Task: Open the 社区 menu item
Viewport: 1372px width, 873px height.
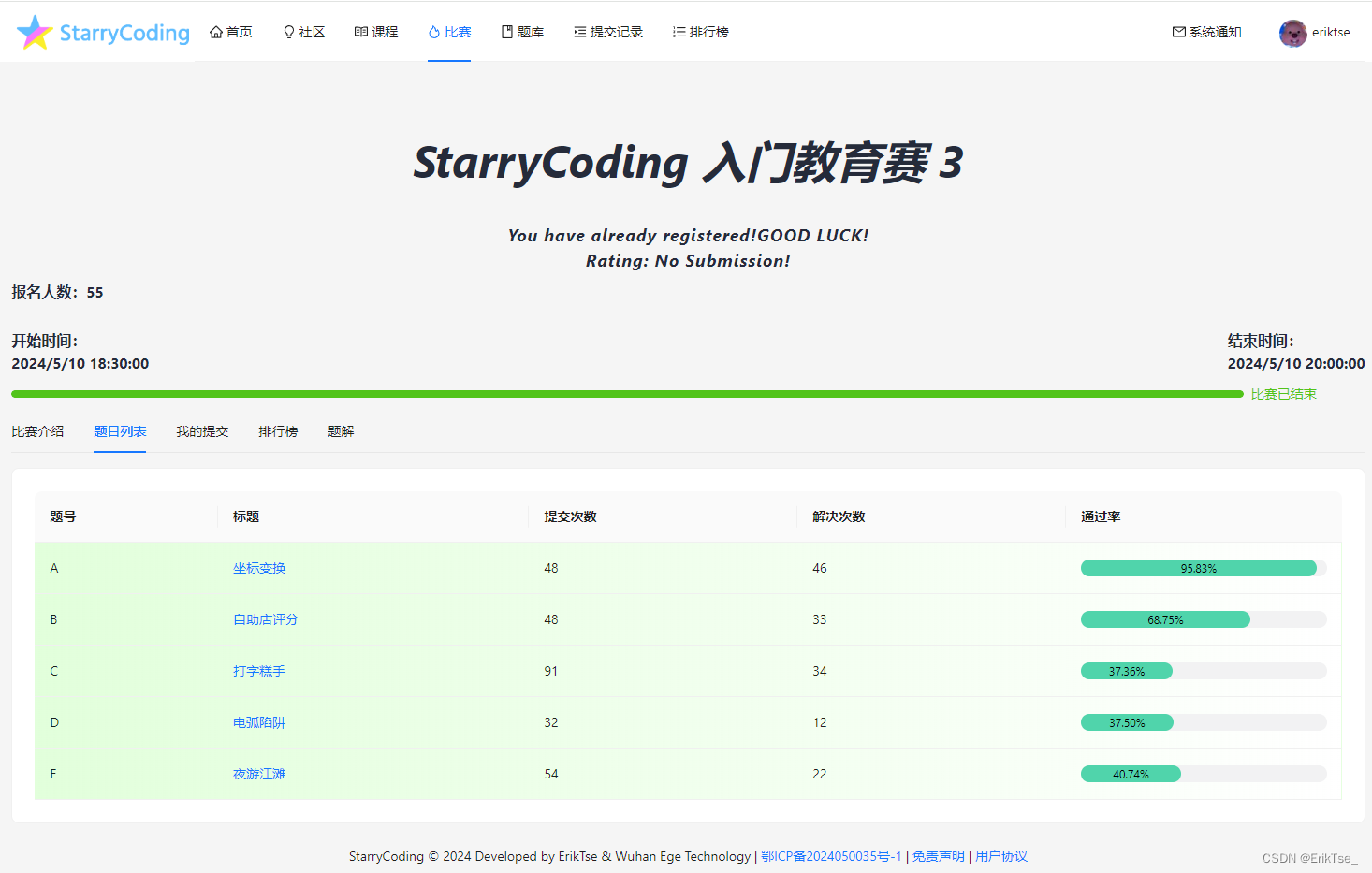Action: coord(304,32)
